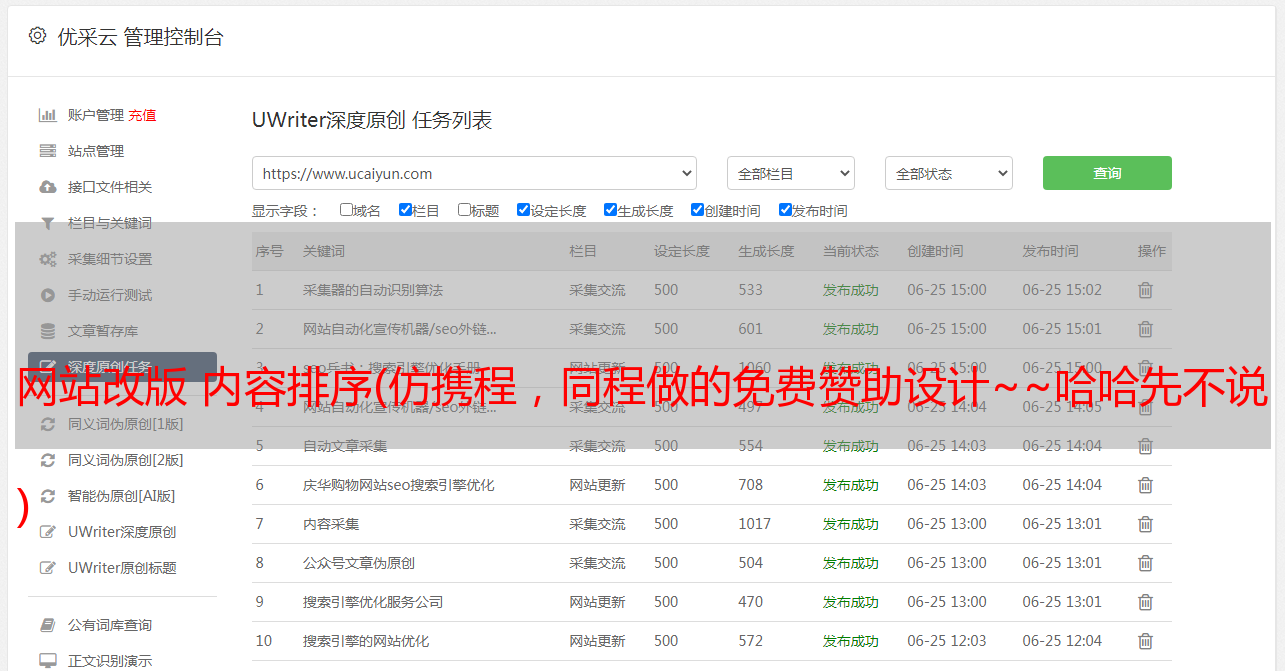Click keyword 内容采集
The height and width of the screenshot is (671, 1285).
[x=331, y=524]
